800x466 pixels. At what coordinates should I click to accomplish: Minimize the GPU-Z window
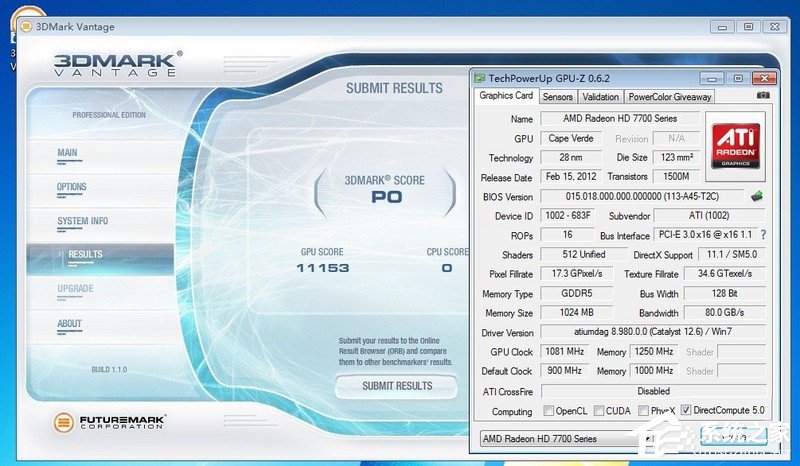click(712, 79)
